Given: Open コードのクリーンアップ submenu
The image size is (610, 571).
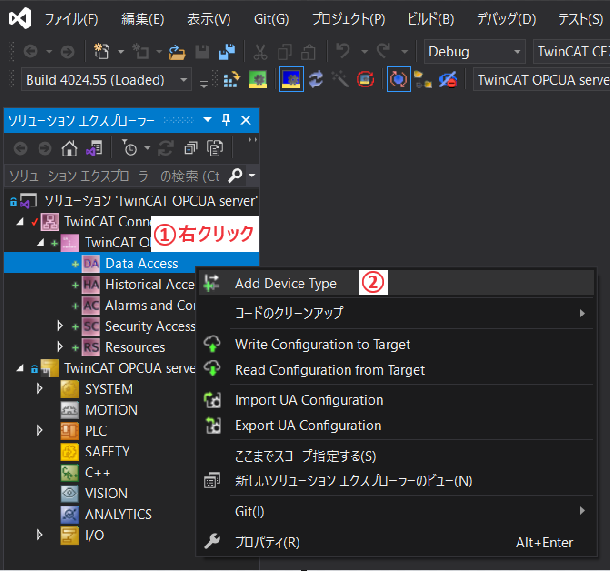Looking at the screenshot, I should (396, 313).
